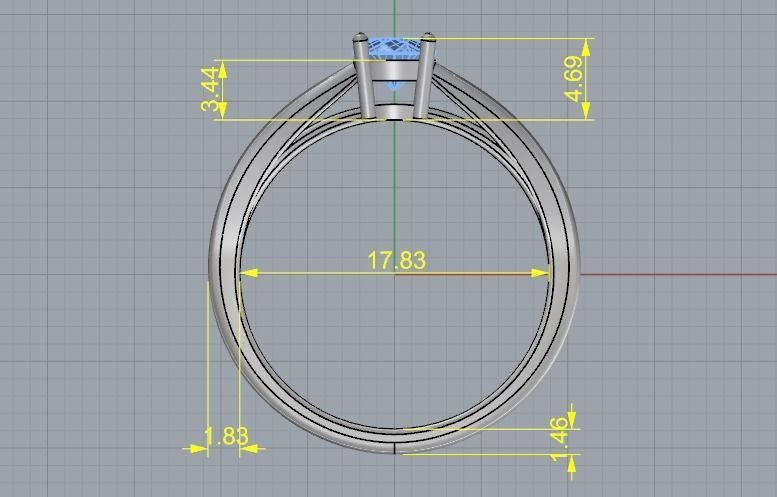
Task: Select the 17.83 inner diameter dimension text
Action: coord(396,261)
